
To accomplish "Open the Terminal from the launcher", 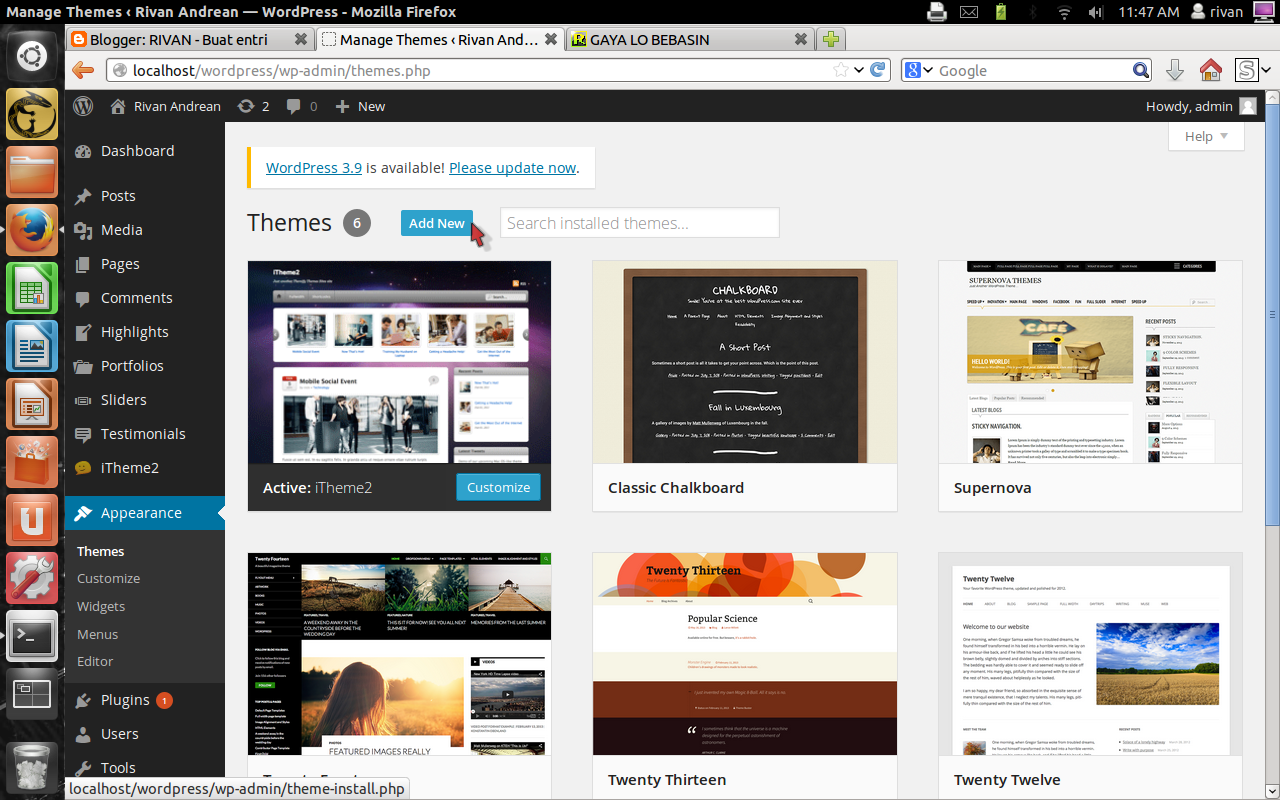I will point(32,637).
